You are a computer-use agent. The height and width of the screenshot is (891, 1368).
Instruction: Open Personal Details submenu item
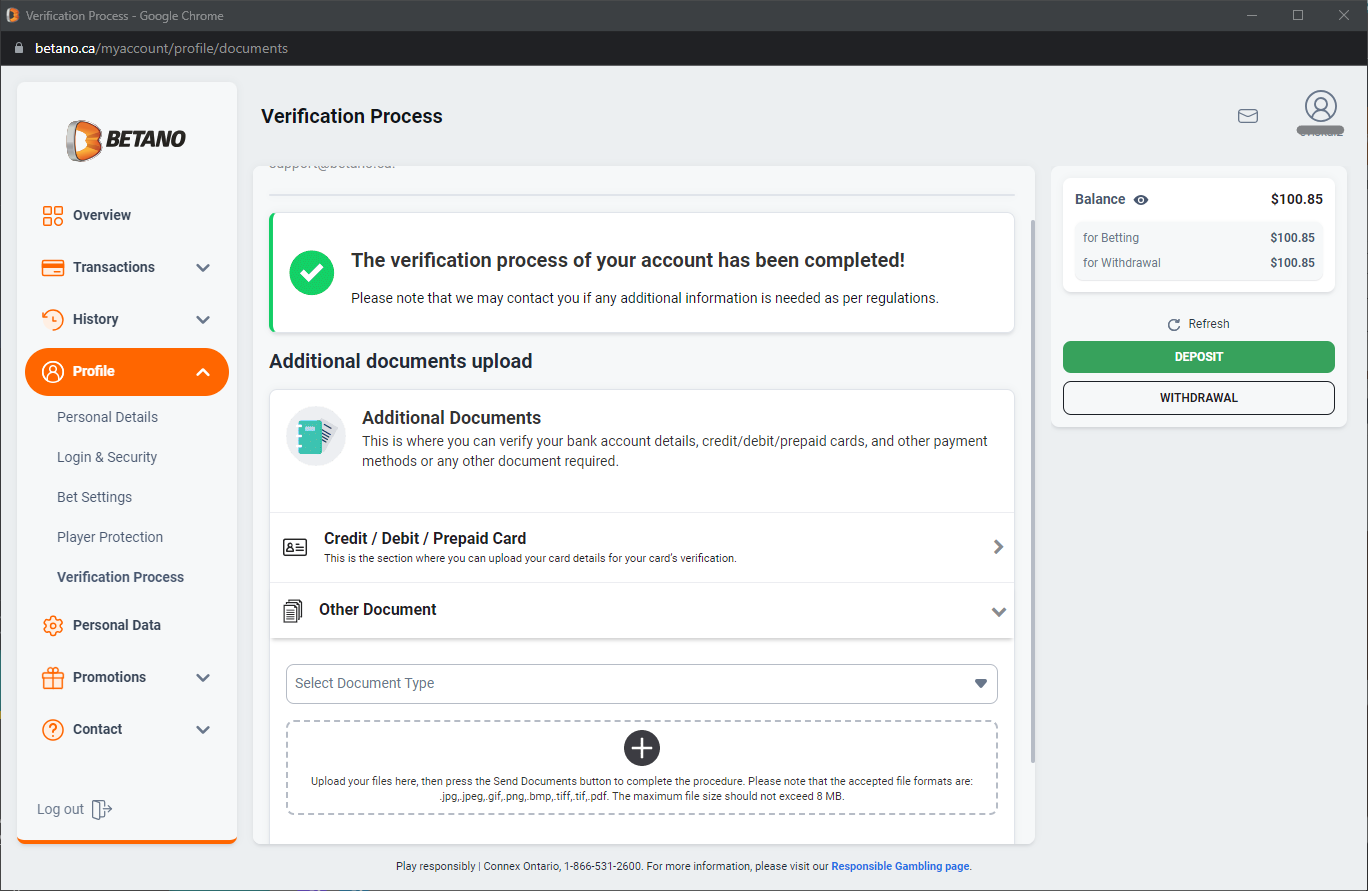coord(107,417)
